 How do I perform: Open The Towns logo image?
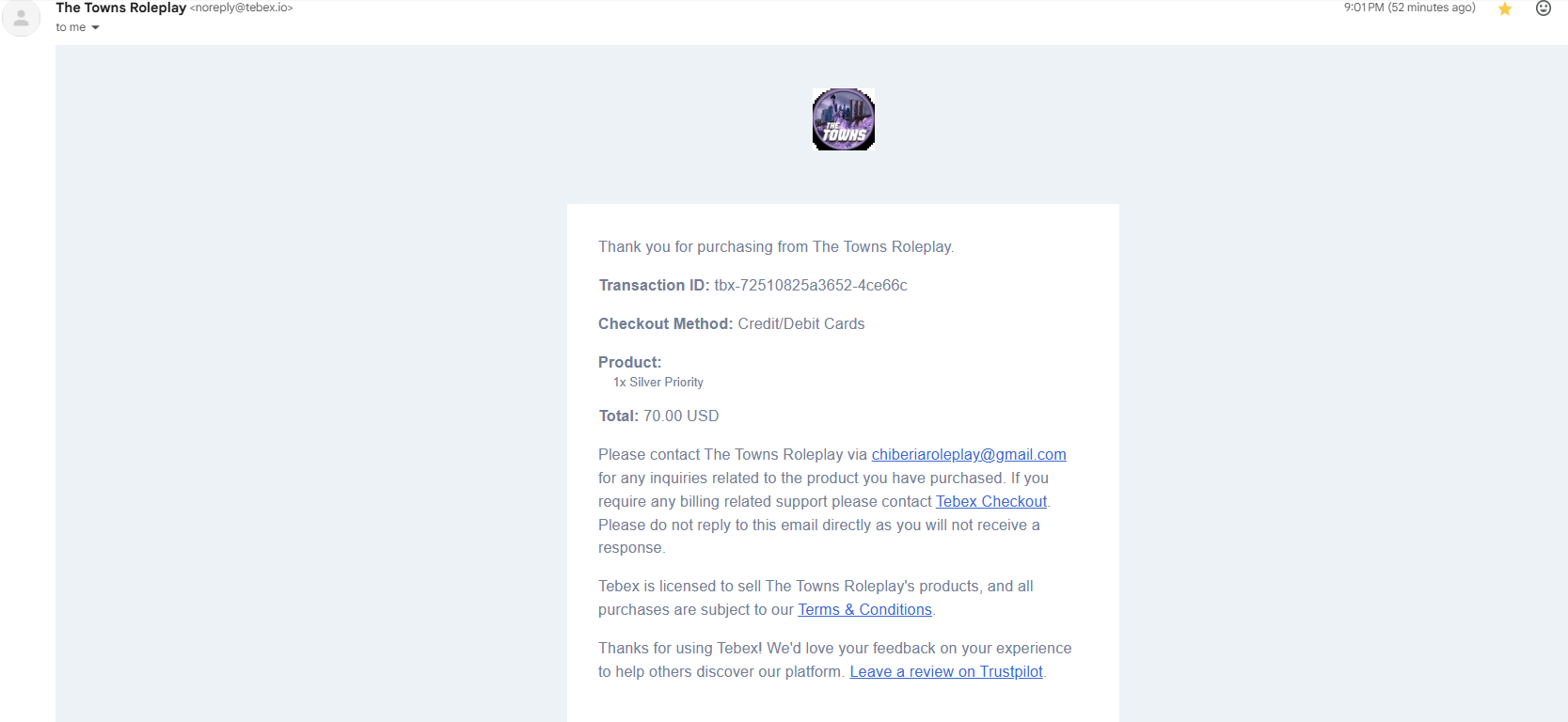tap(844, 119)
